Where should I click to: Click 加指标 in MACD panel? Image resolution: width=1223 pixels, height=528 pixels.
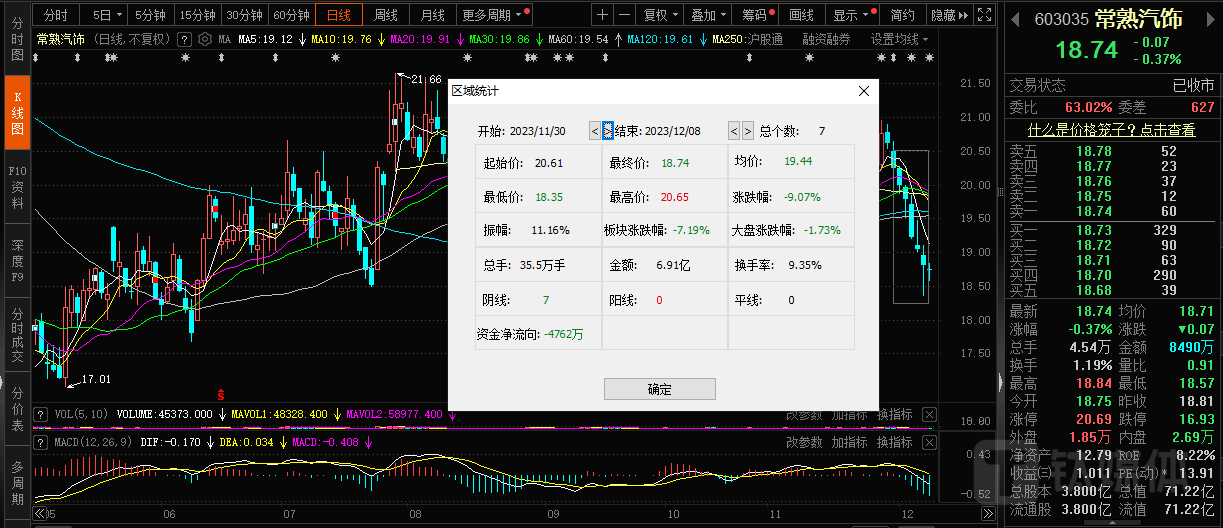pyautogui.click(x=850, y=441)
